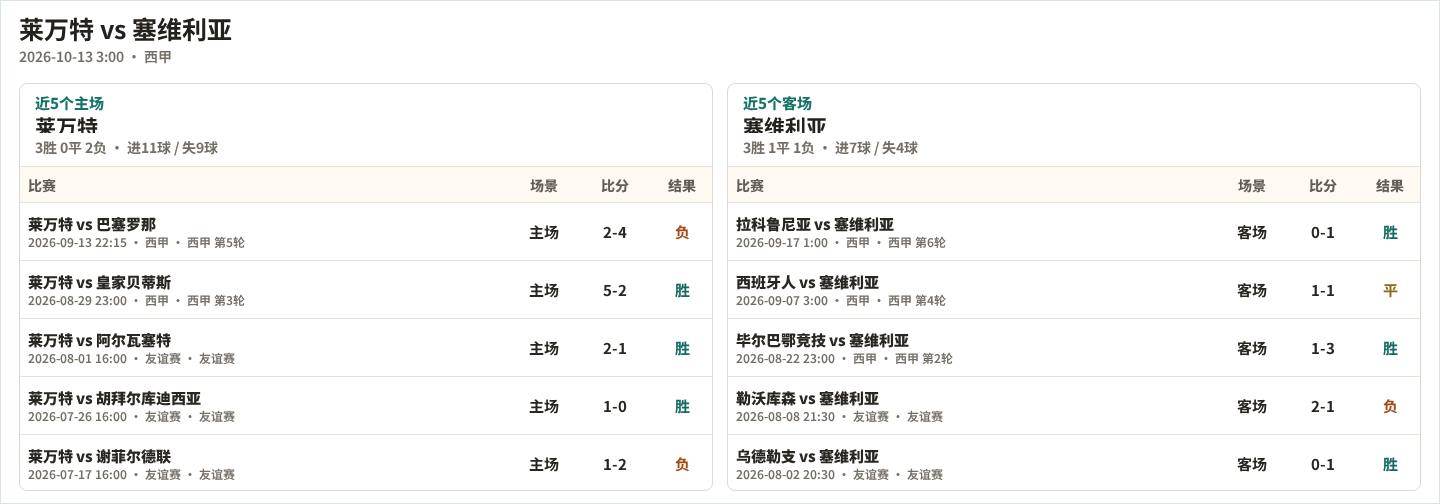Click the 胜 result in the 毕尔巴鄂竞技 row

pyautogui.click(x=1390, y=348)
